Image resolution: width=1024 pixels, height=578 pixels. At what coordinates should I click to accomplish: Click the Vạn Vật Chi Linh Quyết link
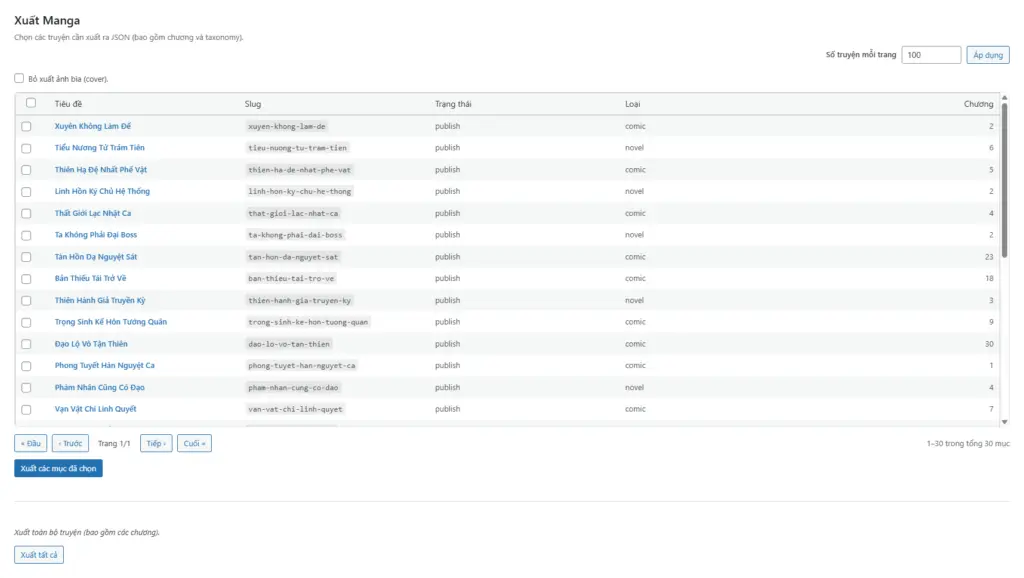coord(95,409)
